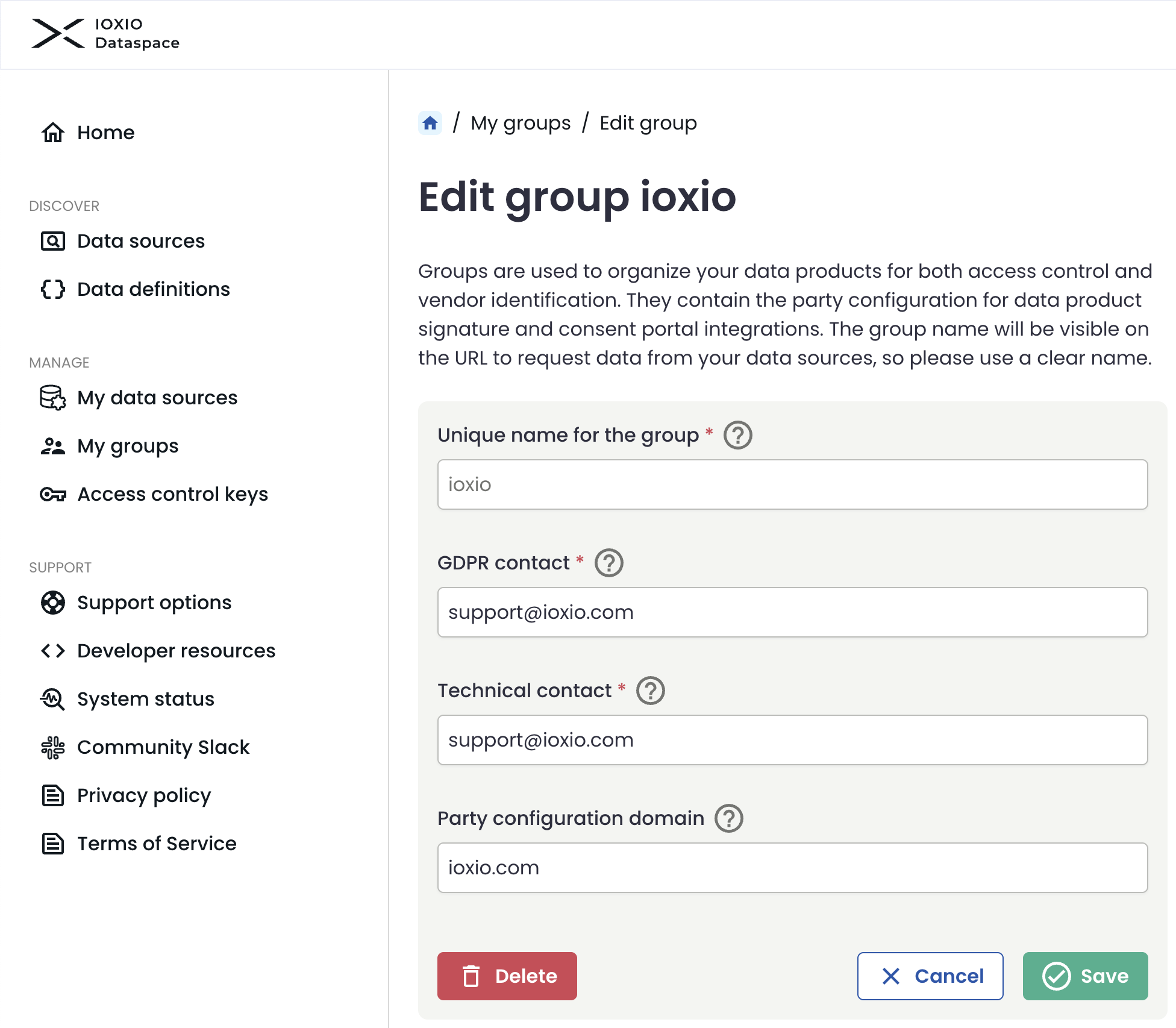
Task: Save the group changes
Action: (1085, 976)
